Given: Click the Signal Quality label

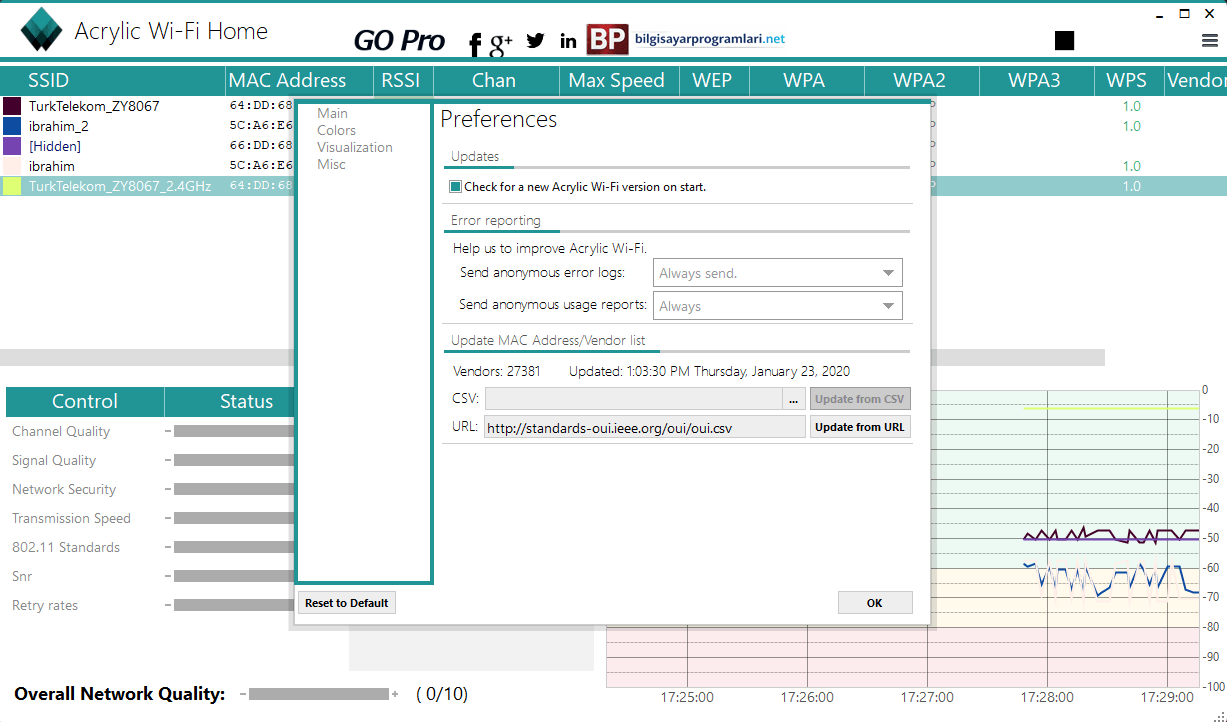Looking at the screenshot, I should point(54,460).
